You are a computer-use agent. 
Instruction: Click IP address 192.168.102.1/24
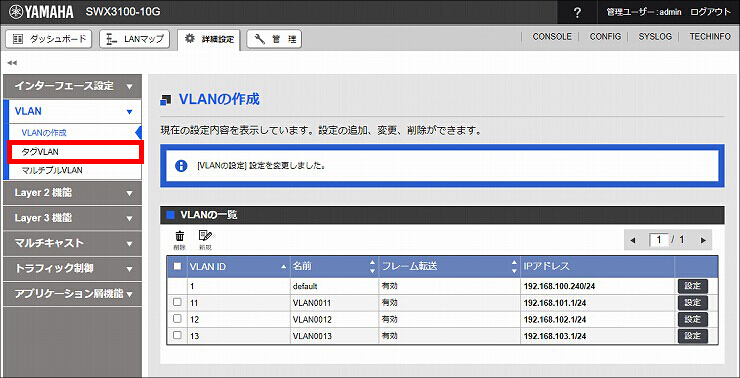pyautogui.click(x=555, y=319)
